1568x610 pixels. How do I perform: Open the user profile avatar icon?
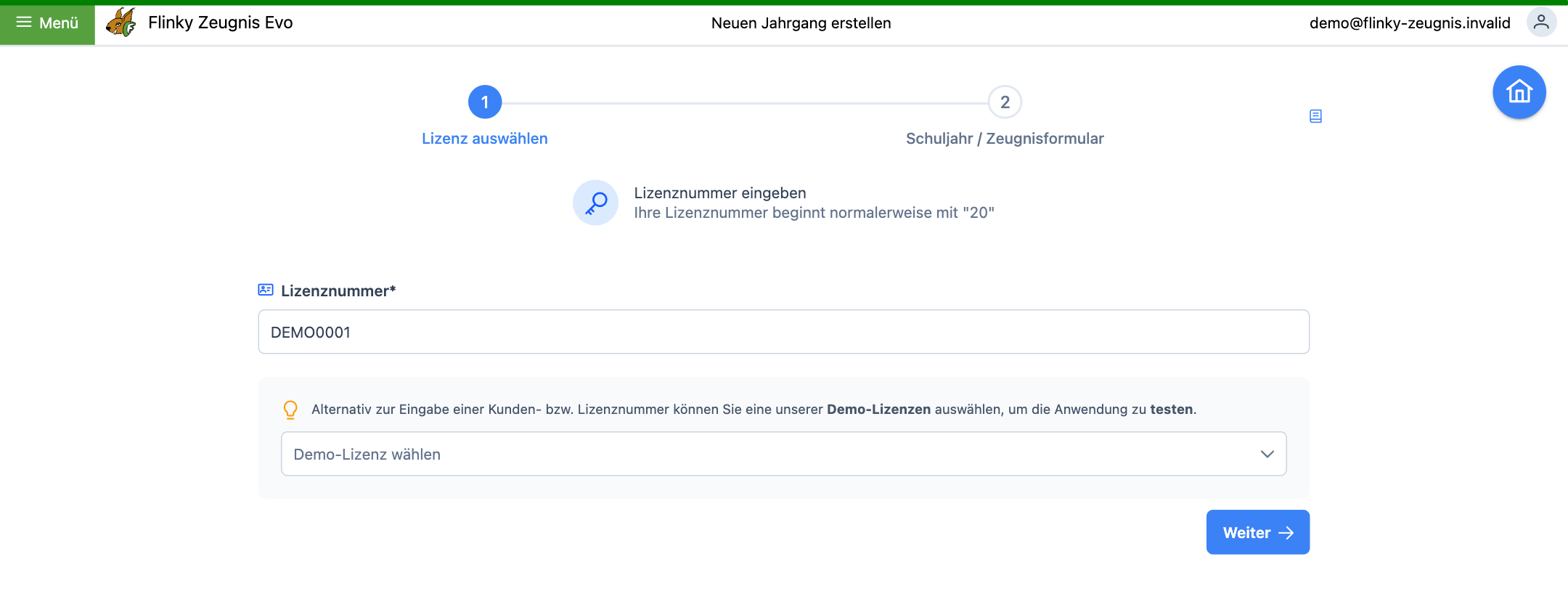[x=1541, y=23]
